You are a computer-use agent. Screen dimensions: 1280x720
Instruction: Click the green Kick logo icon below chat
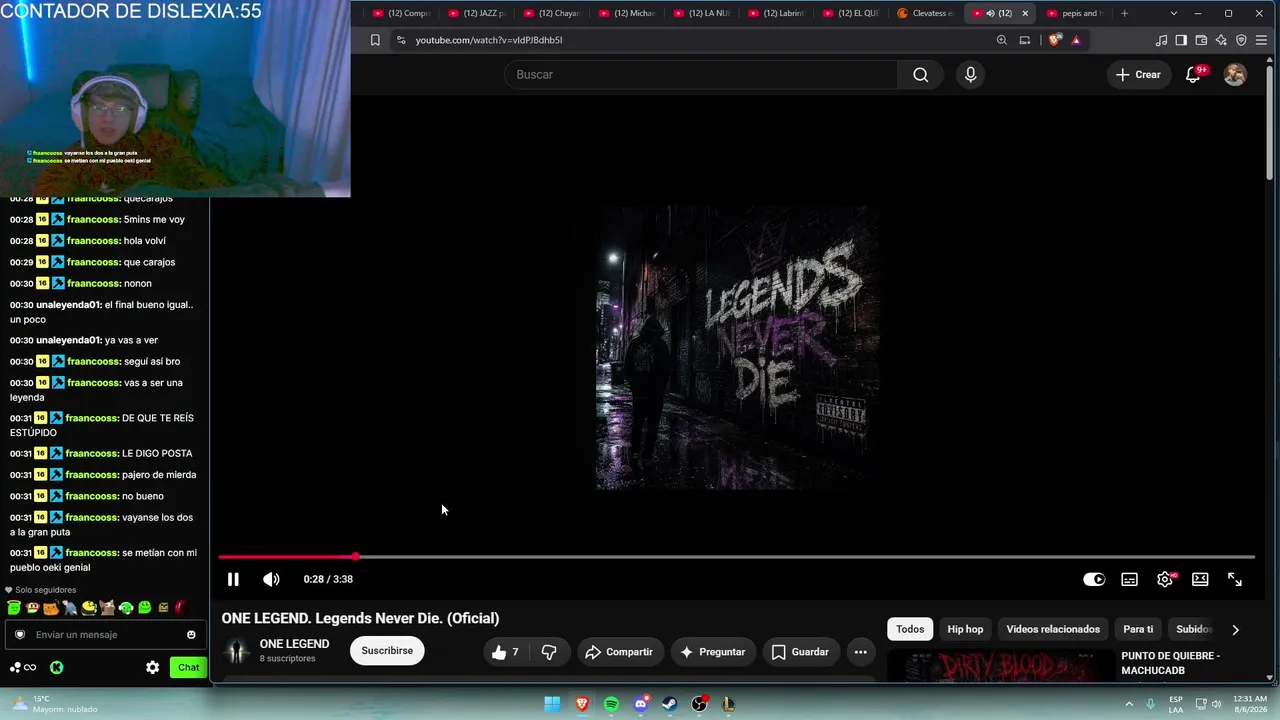tap(57, 668)
